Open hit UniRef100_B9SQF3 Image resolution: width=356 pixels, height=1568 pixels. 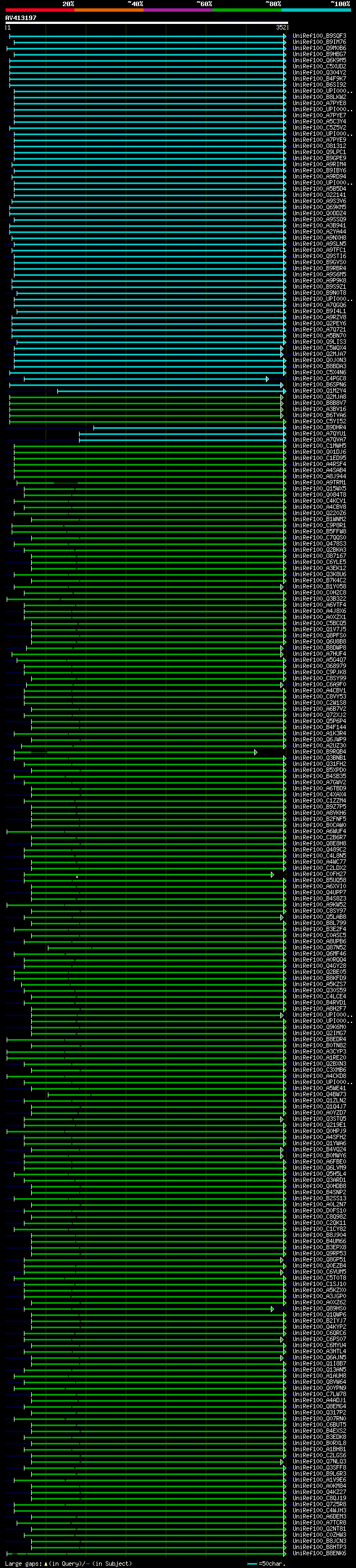tap(319, 36)
